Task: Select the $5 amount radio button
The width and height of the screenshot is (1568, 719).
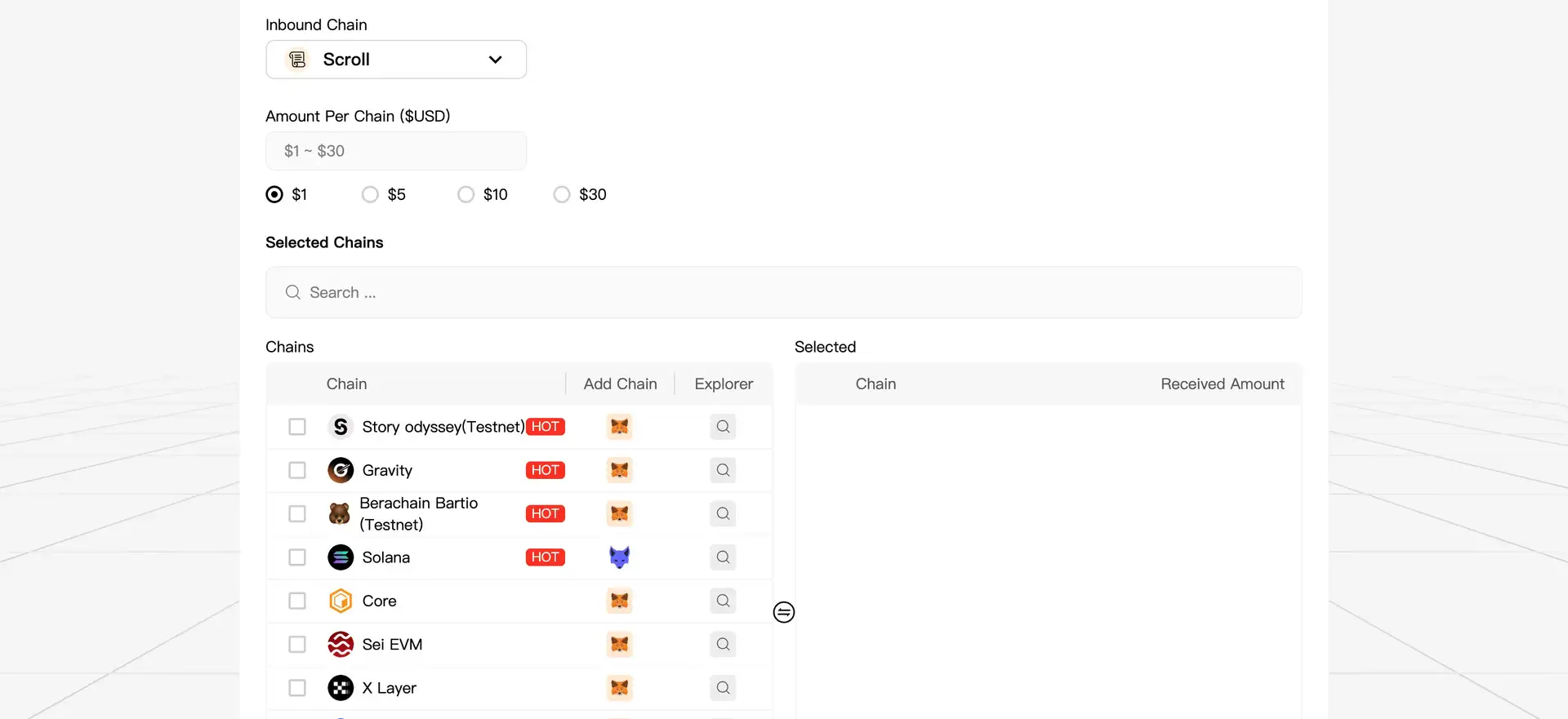Action: click(x=371, y=194)
